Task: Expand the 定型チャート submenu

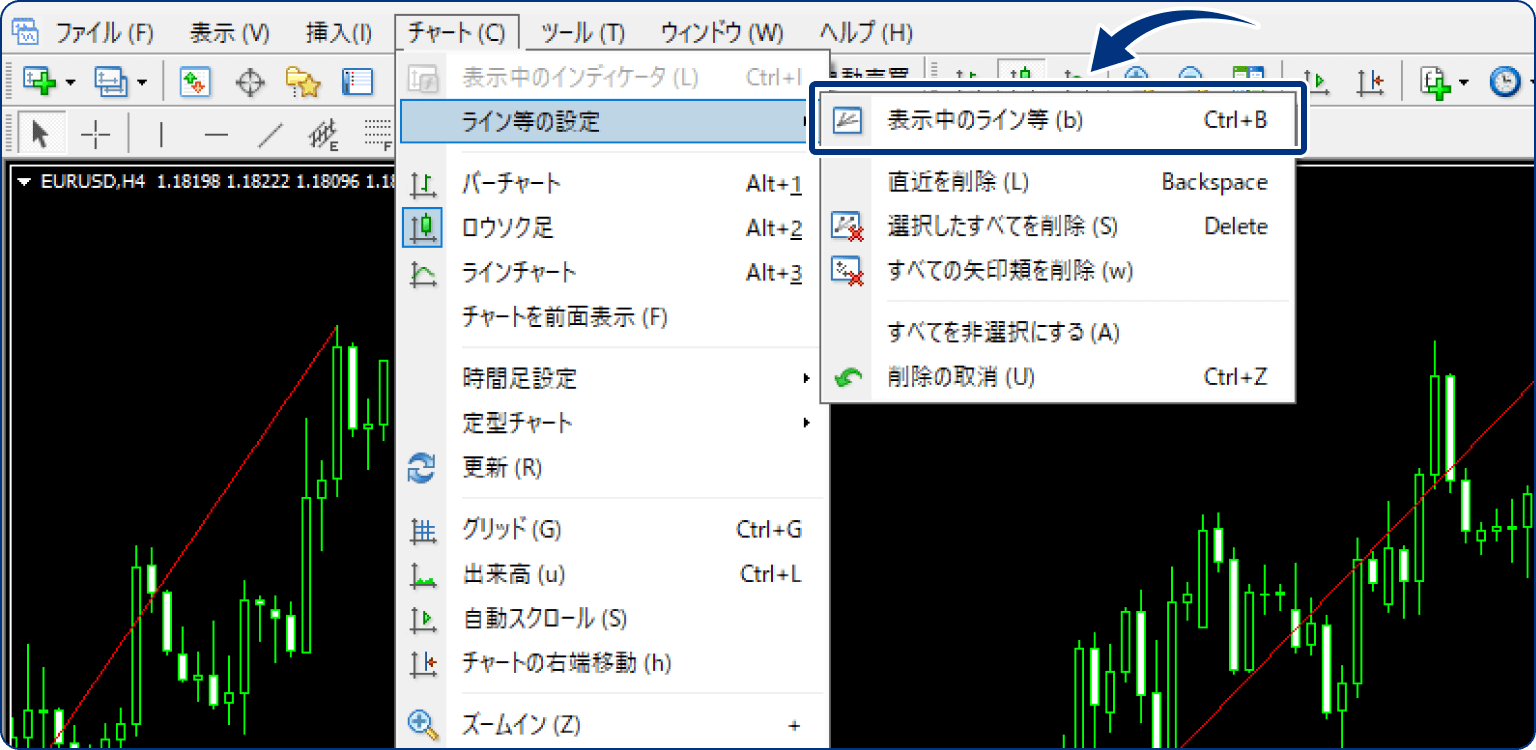Action: click(515, 423)
